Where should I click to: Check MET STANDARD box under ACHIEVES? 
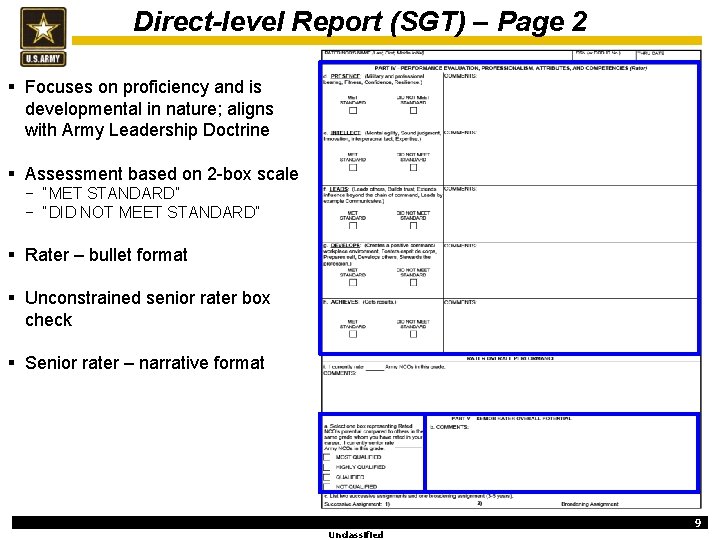[x=353, y=334]
